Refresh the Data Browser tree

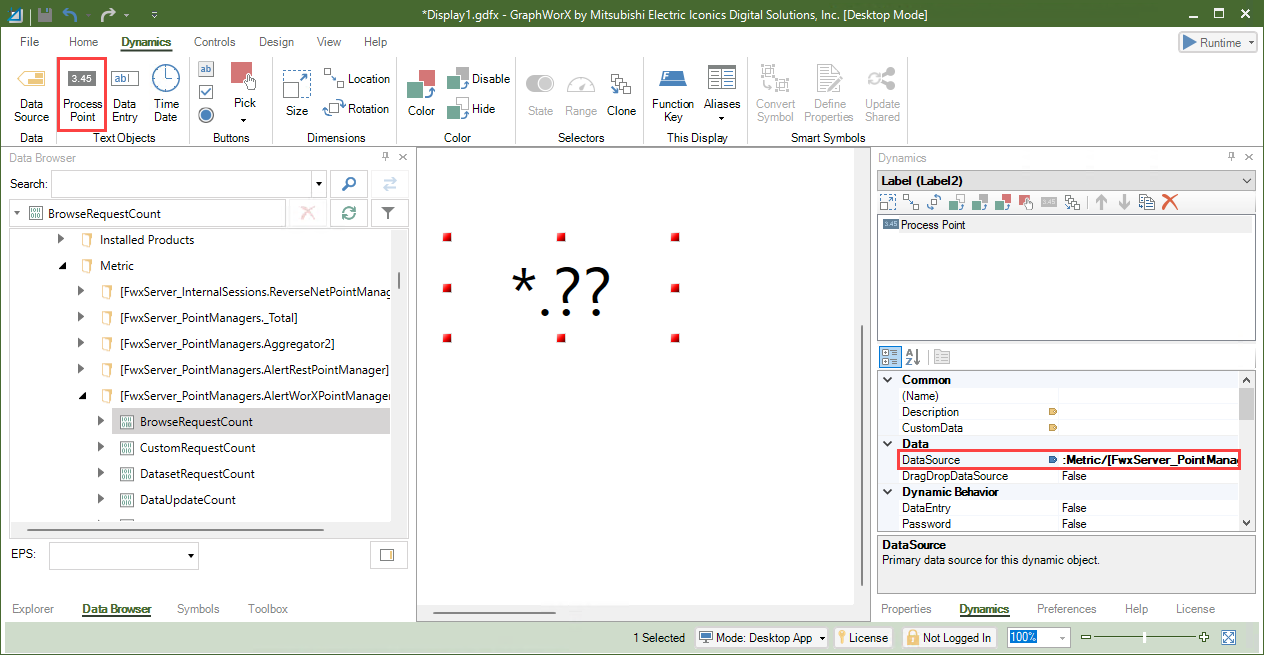coord(349,213)
